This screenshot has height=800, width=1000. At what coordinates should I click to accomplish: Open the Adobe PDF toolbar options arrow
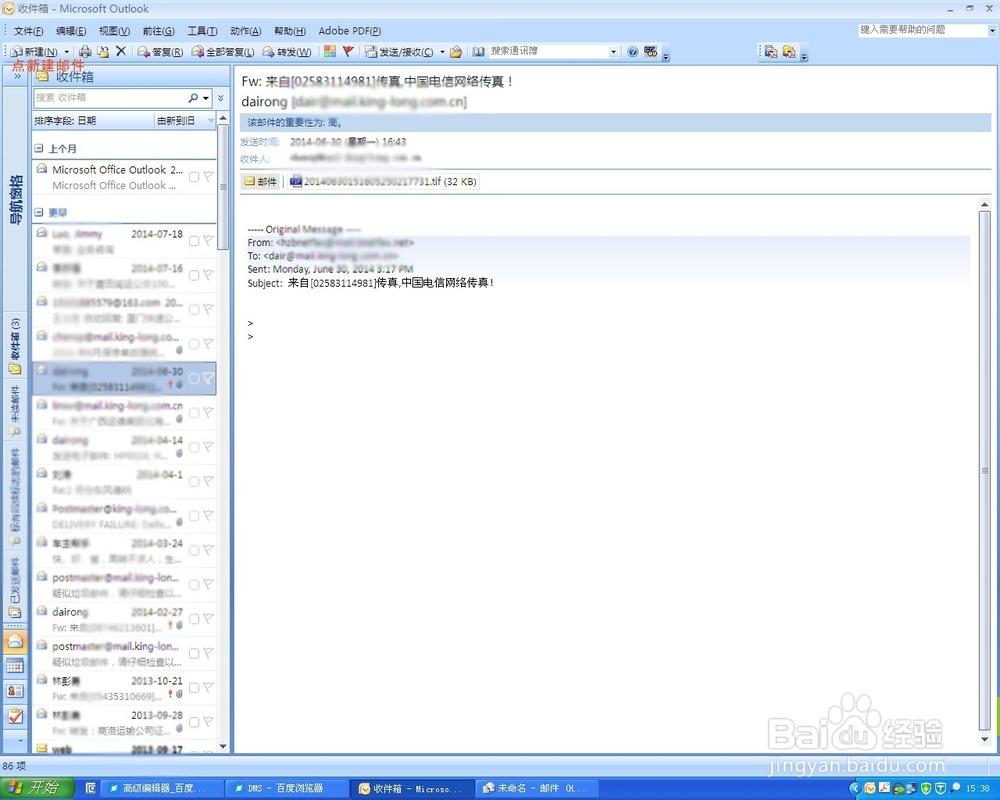(x=804, y=57)
